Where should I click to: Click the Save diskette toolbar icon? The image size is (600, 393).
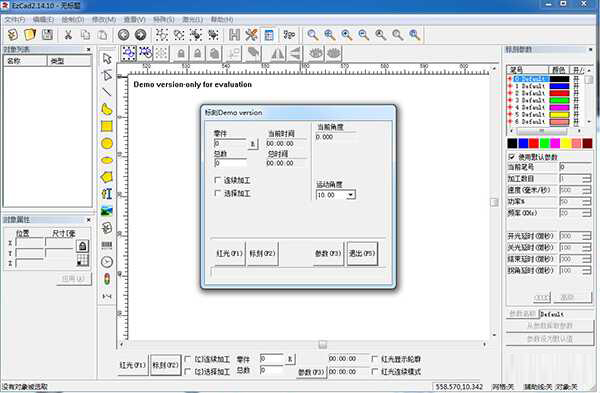[47, 35]
